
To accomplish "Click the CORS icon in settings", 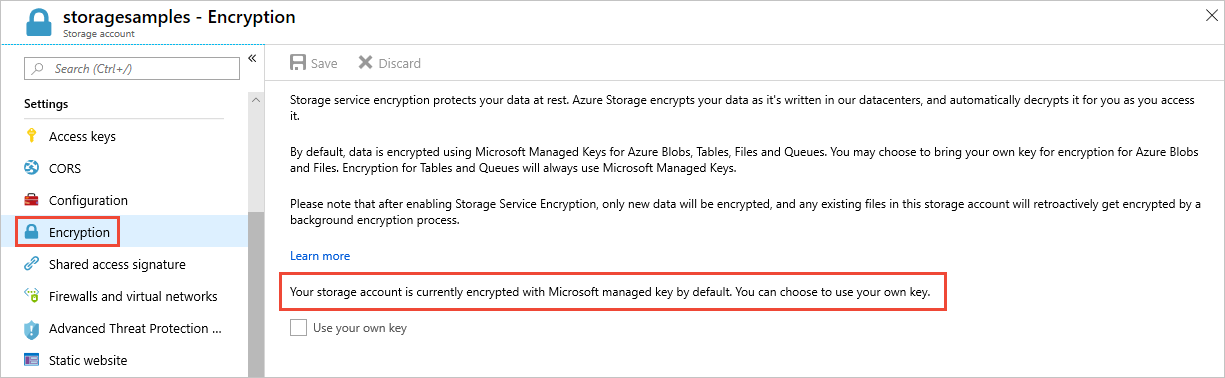I will pos(31,168).
